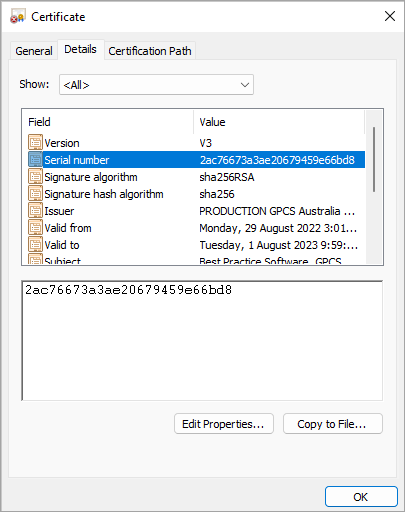Click the Signature hash algorithm field icon

click(x=35, y=194)
